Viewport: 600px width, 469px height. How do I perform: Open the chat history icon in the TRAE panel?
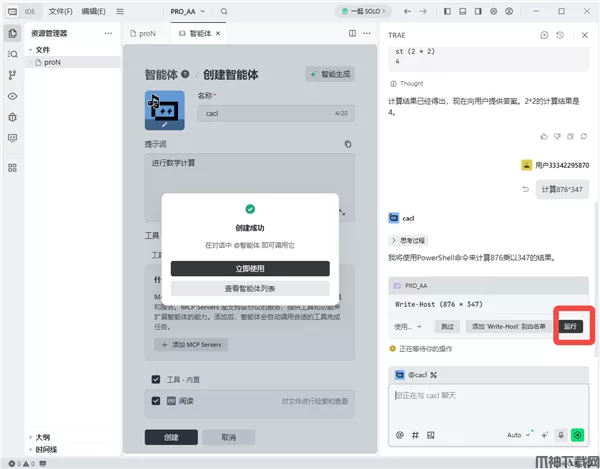(x=560, y=35)
